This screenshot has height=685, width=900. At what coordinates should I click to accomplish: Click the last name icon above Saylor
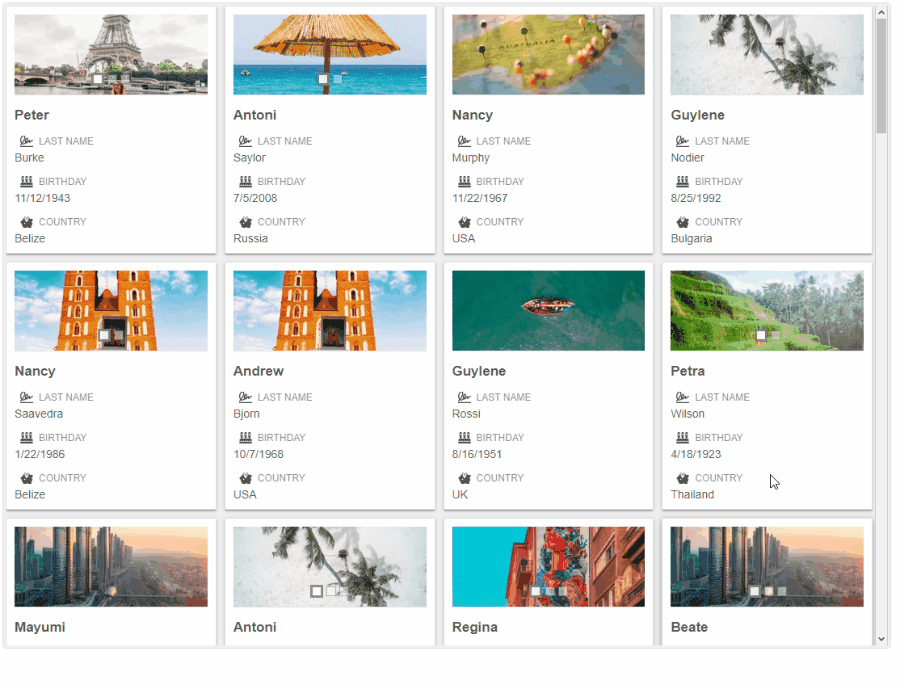coord(245,141)
